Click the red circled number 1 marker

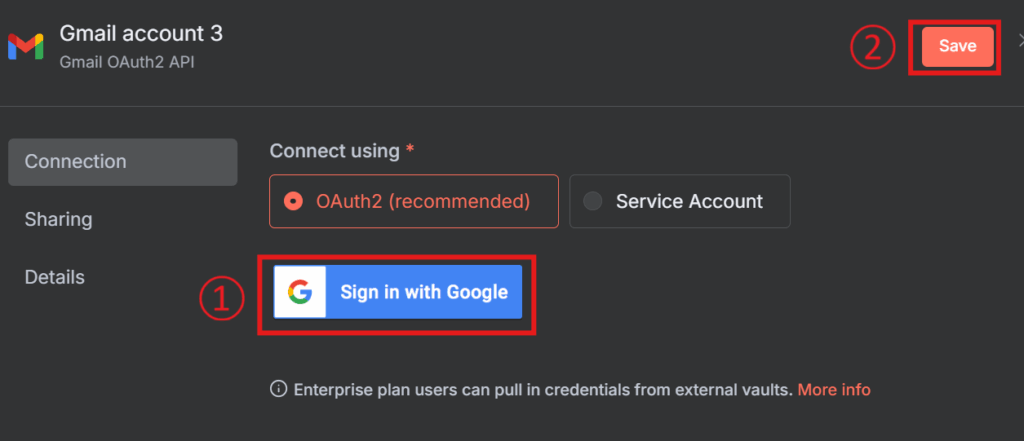[x=221, y=299]
